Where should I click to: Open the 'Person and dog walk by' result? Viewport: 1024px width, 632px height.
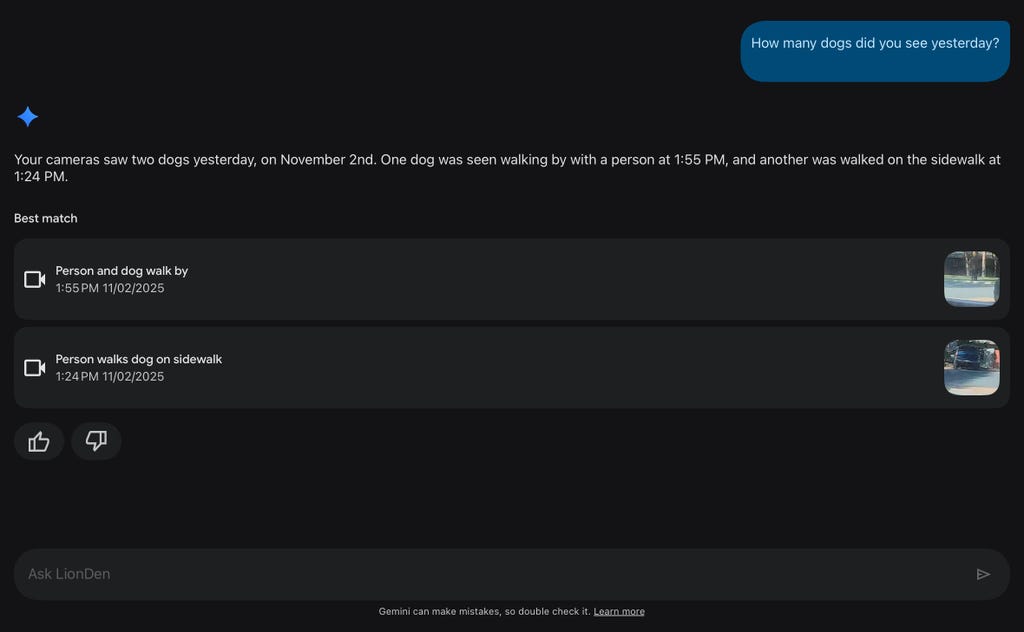(x=122, y=271)
